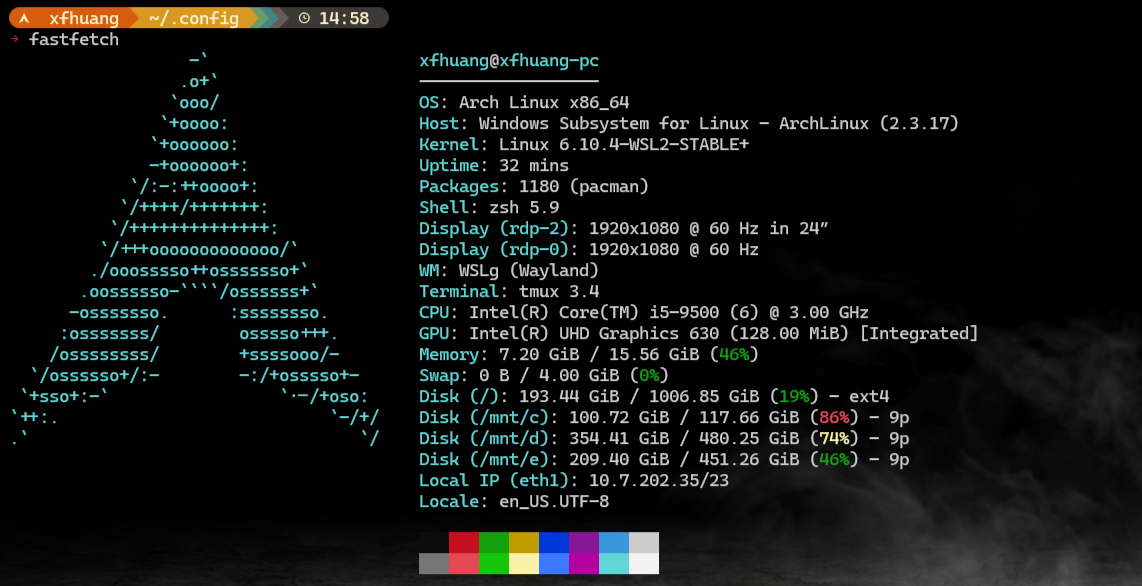Click the Arch logo icon in prompt
Screen dimensions: 1142x586
[24, 18]
